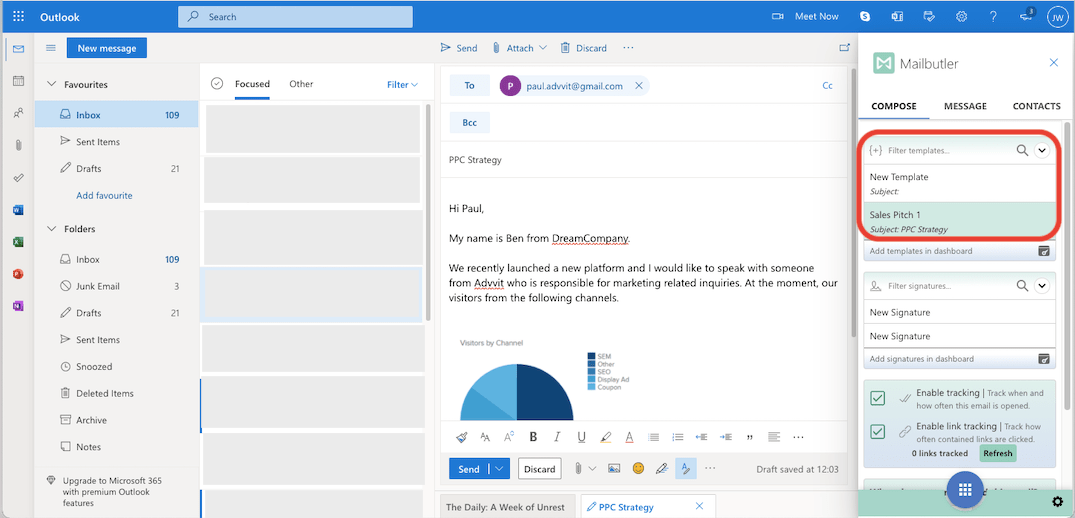Insert pictures inline icon
1075x518 pixels.
point(614,469)
